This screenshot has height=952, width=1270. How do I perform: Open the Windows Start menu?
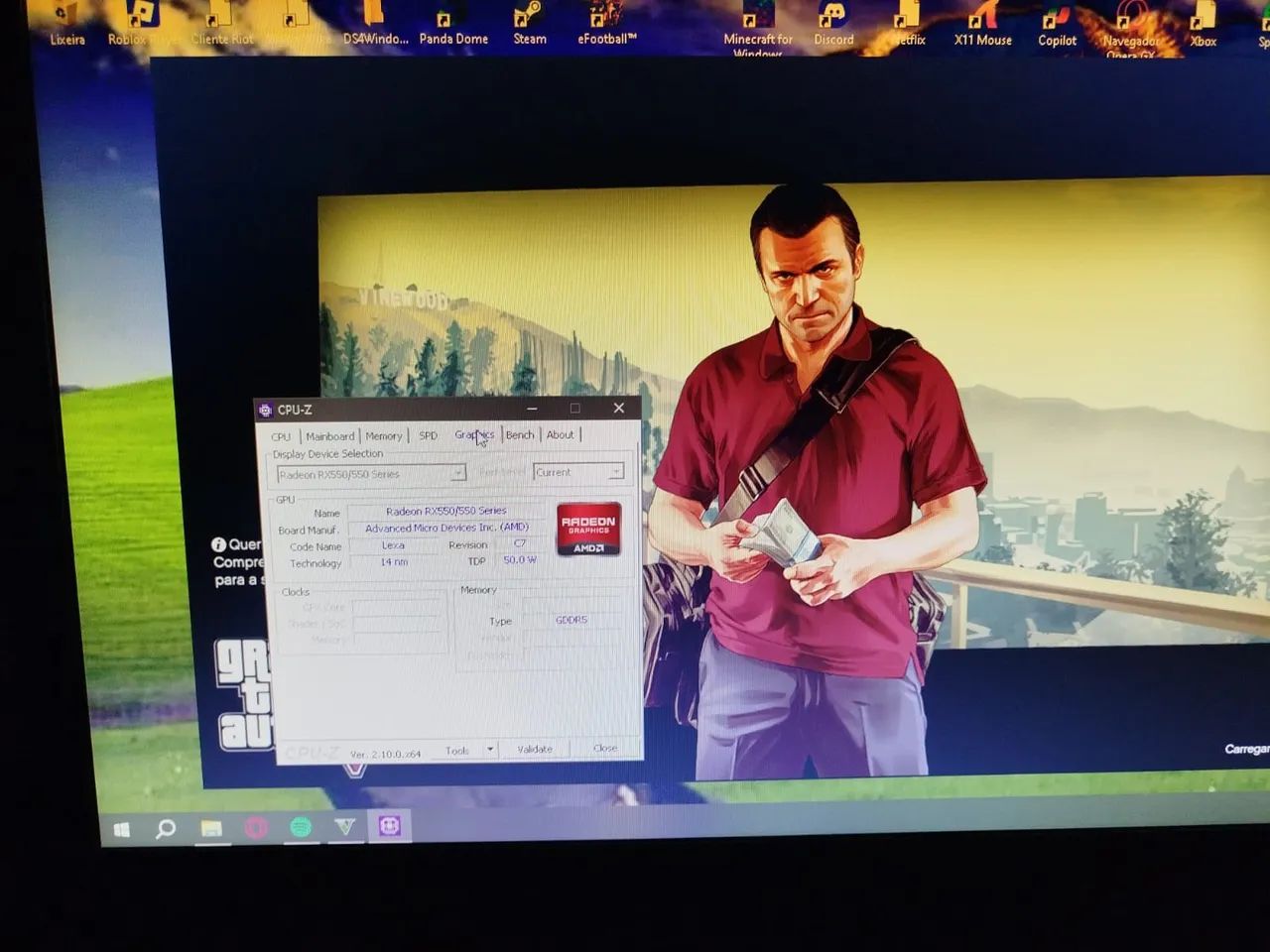pos(122,830)
